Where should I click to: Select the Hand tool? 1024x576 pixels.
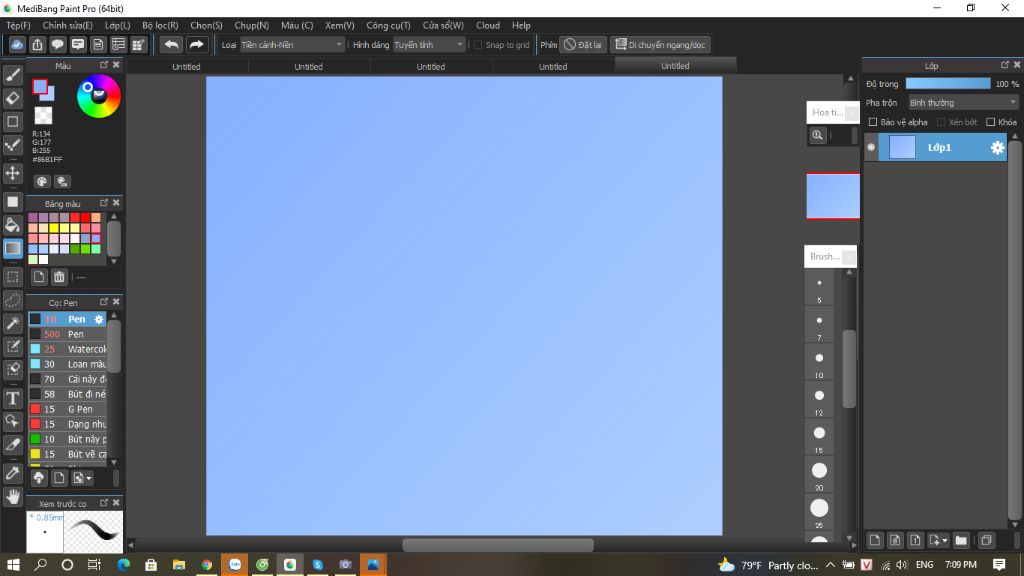[x=12, y=497]
